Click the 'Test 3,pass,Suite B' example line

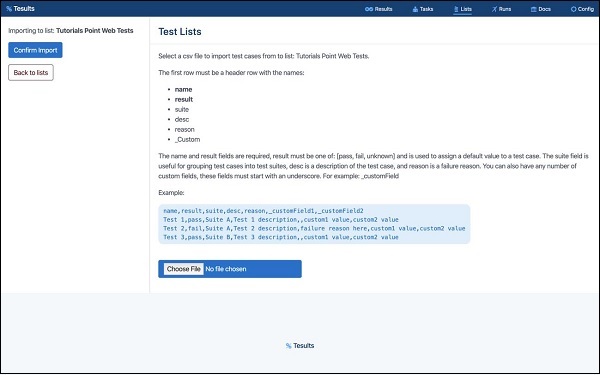pos(281,237)
